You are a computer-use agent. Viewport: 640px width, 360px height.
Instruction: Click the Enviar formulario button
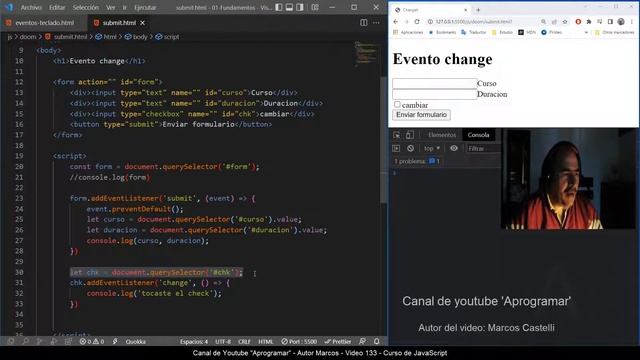[x=421, y=115]
